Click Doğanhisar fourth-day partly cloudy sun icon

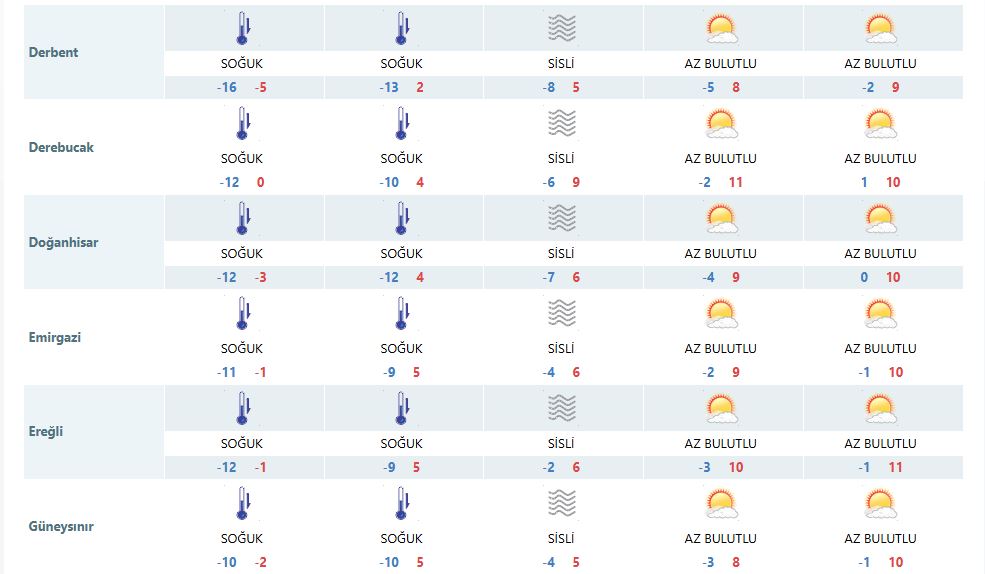point(721,218)
